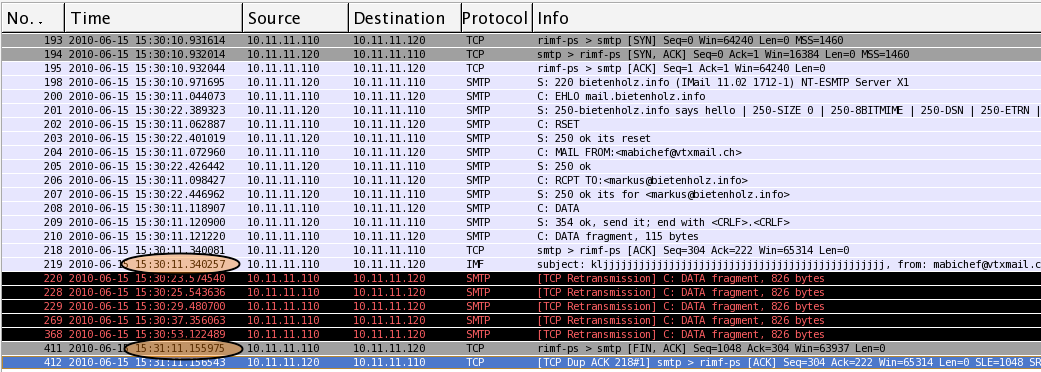The width and height of the screenshot is (1041, 372).
Task: Select packet 193 SYN row
Action: [520, 41]
